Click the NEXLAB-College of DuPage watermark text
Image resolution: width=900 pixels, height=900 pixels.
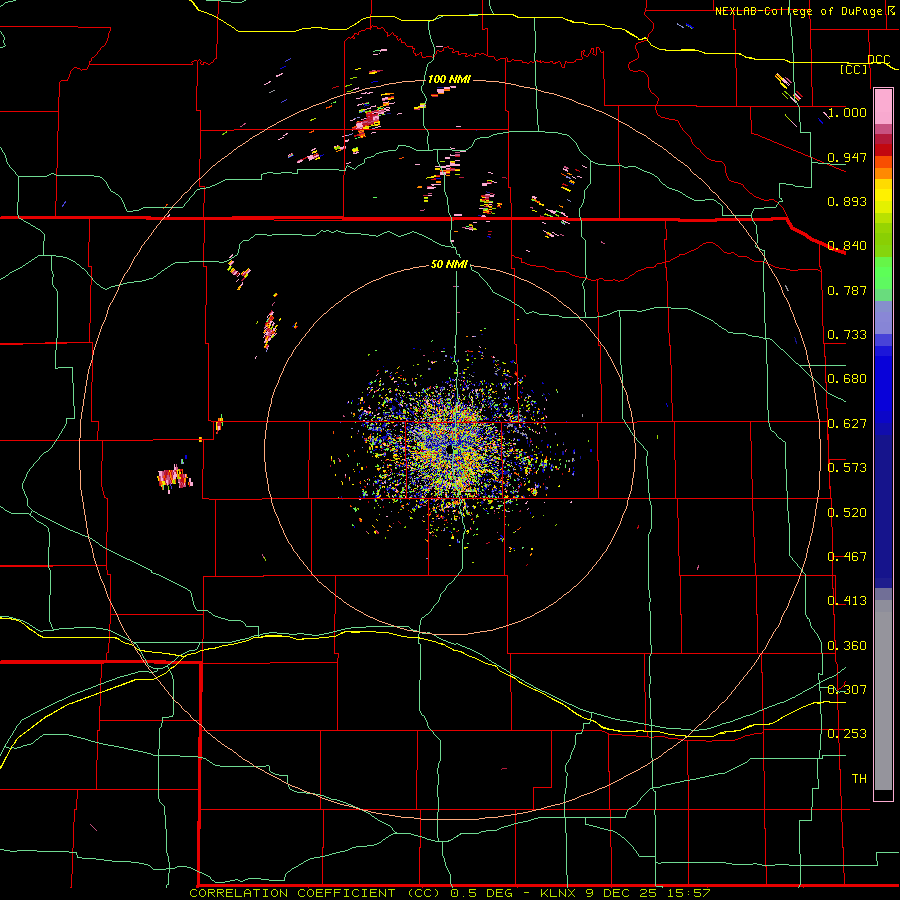(799, 11)
